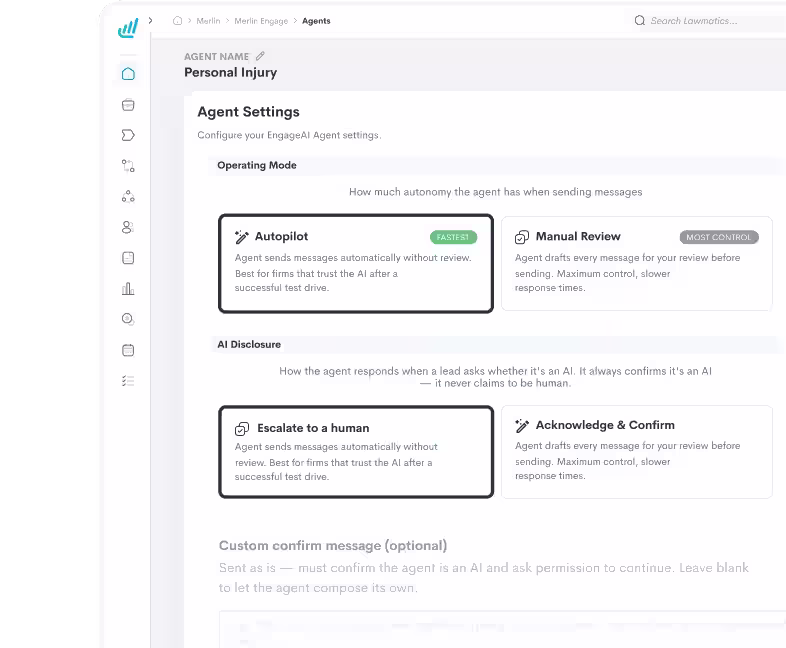Choose the Escalate to a human option
Viewport: 786px width, 648px height.
coord(356,452)
